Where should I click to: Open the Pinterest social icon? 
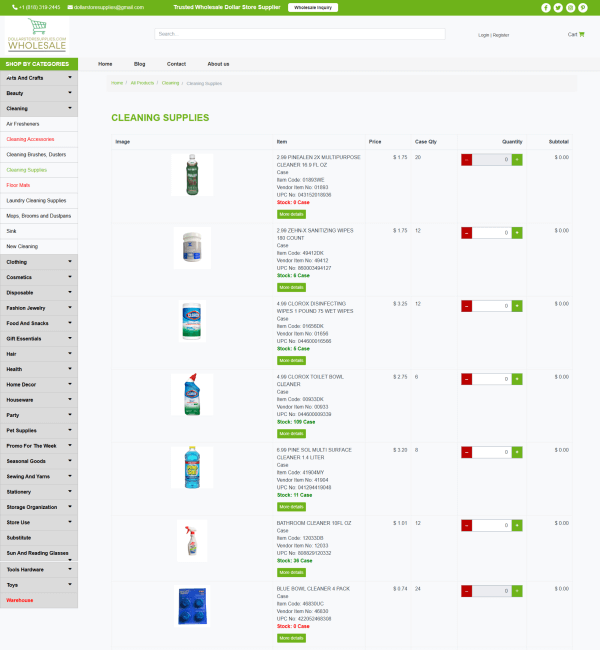(582, 7)
